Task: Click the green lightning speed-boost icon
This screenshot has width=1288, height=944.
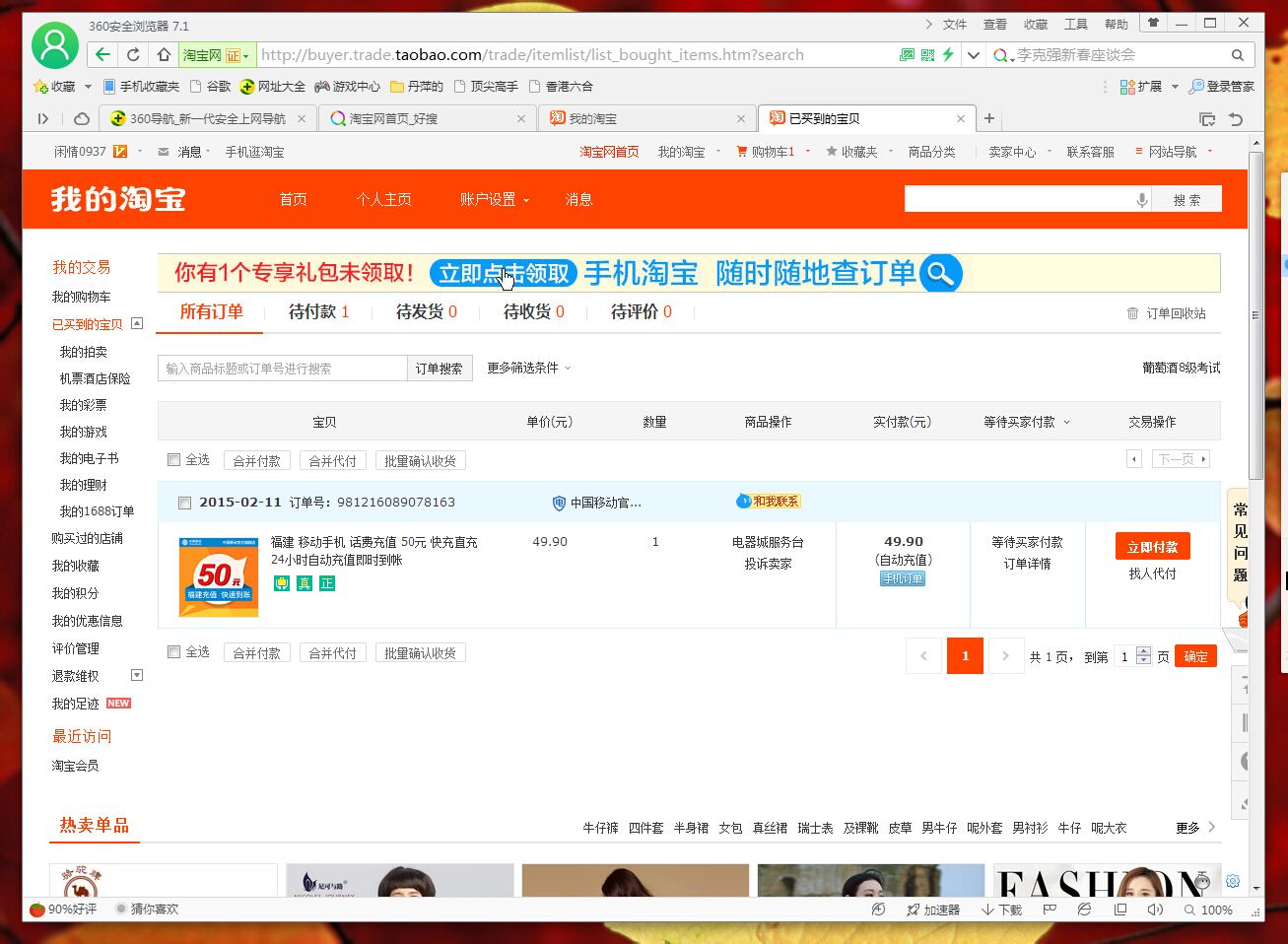Action: click(x=948, y=54)
